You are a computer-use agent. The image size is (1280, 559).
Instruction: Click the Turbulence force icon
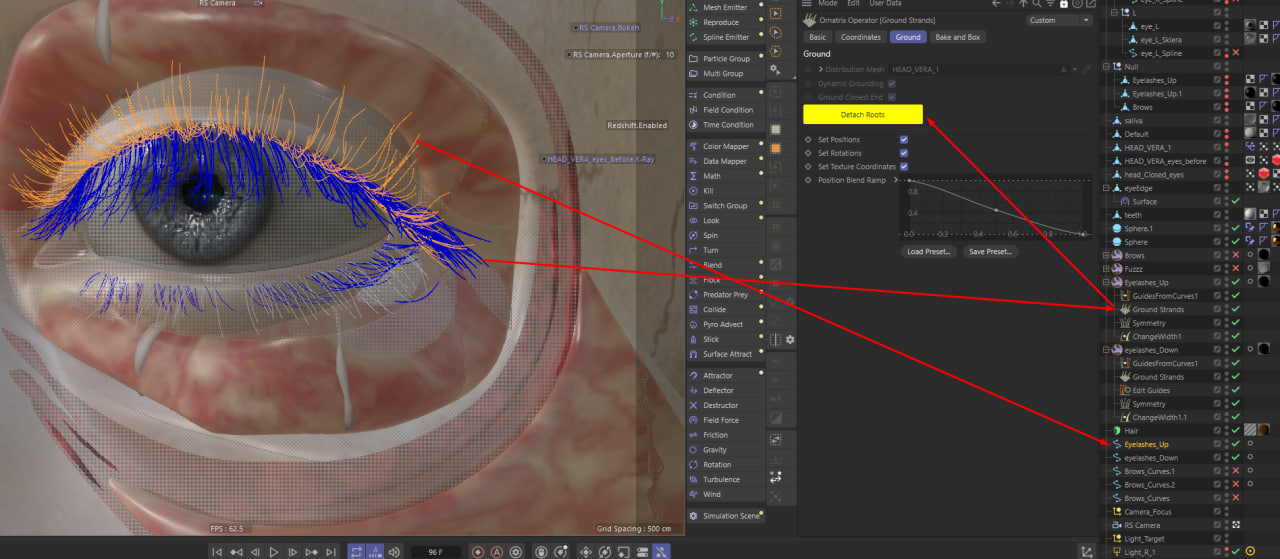[695, 480]
